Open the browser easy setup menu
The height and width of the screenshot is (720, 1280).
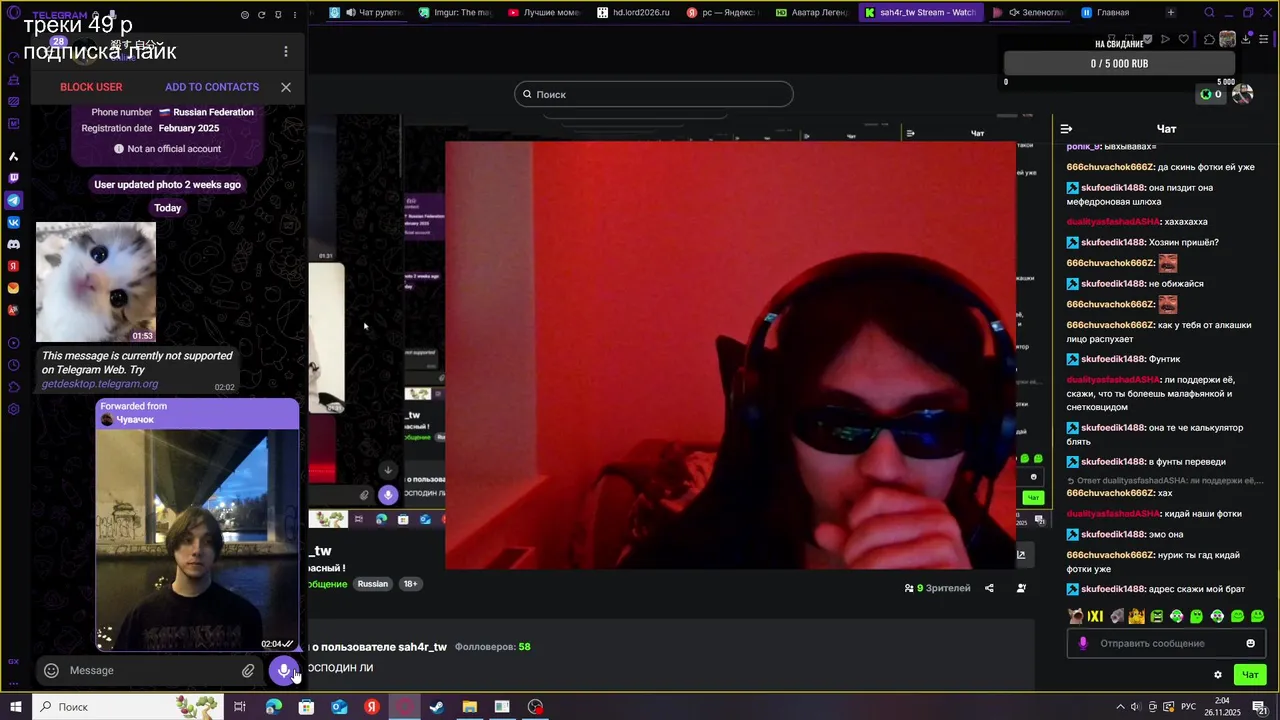click(x=1264, y=40)
